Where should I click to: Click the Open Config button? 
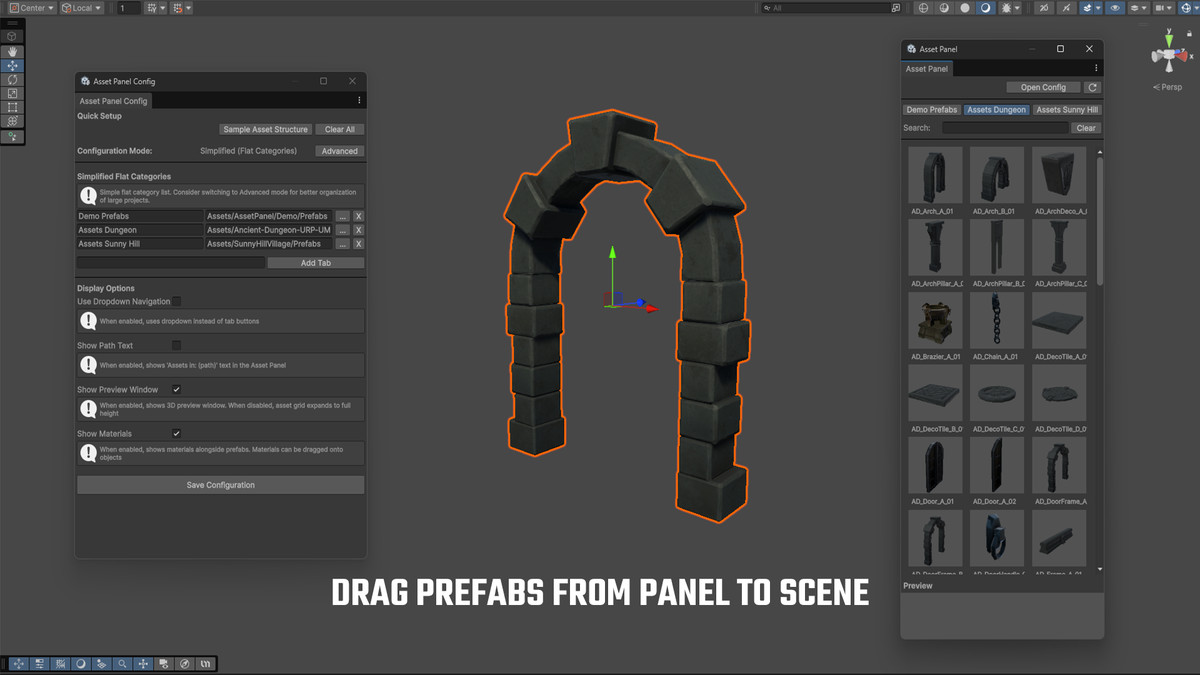click(1043, 87)
